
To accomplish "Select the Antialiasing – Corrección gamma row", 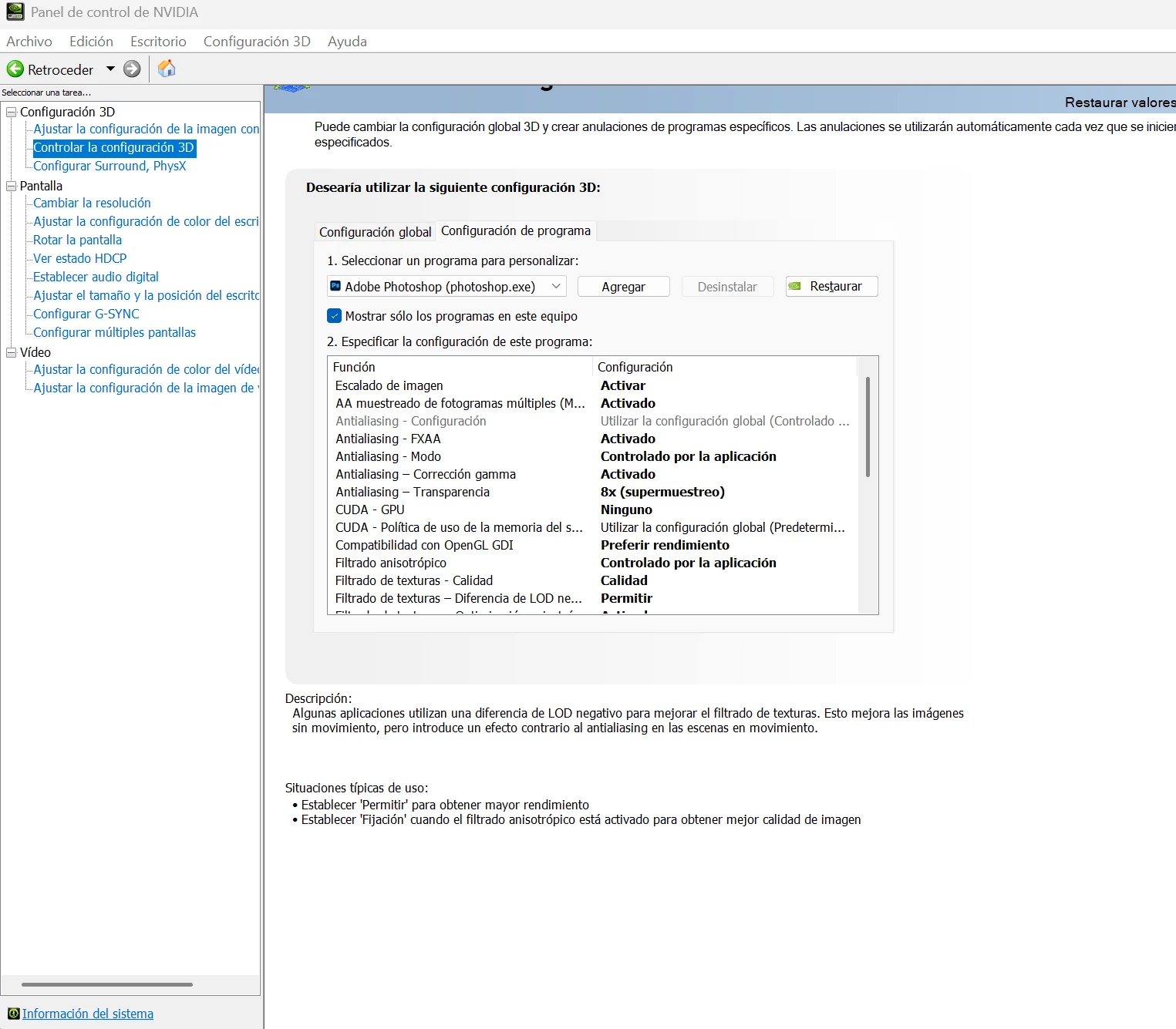I will pos(592,474).
